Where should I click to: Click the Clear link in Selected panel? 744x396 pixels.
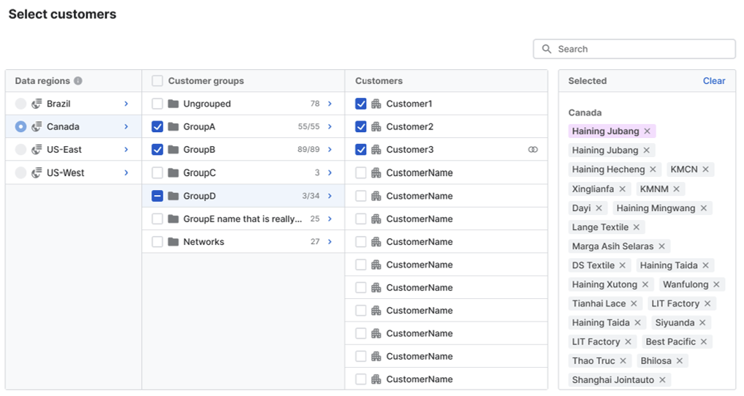[714, 81]
